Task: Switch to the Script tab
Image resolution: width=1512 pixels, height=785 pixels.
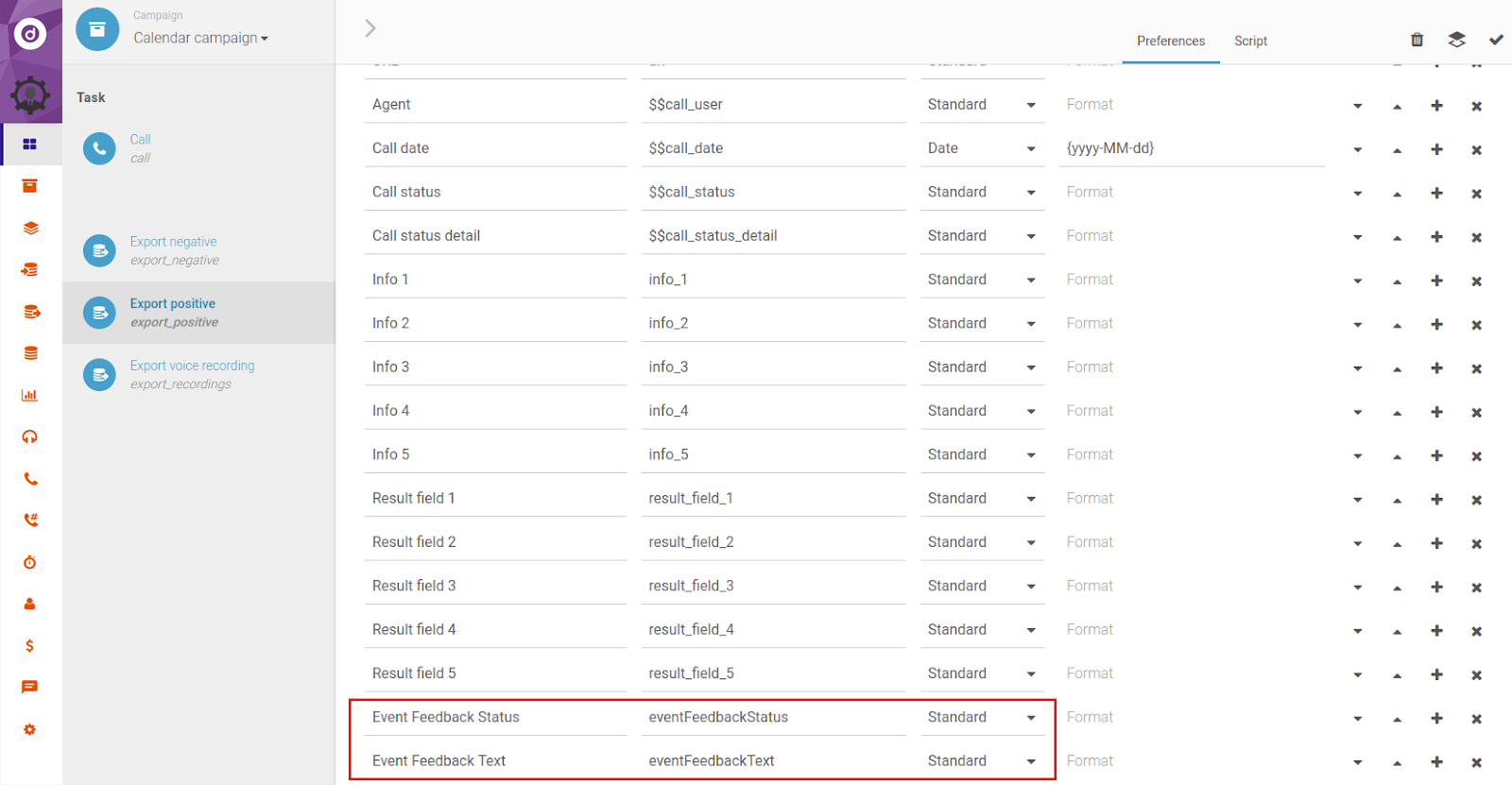Action: 1250,41
